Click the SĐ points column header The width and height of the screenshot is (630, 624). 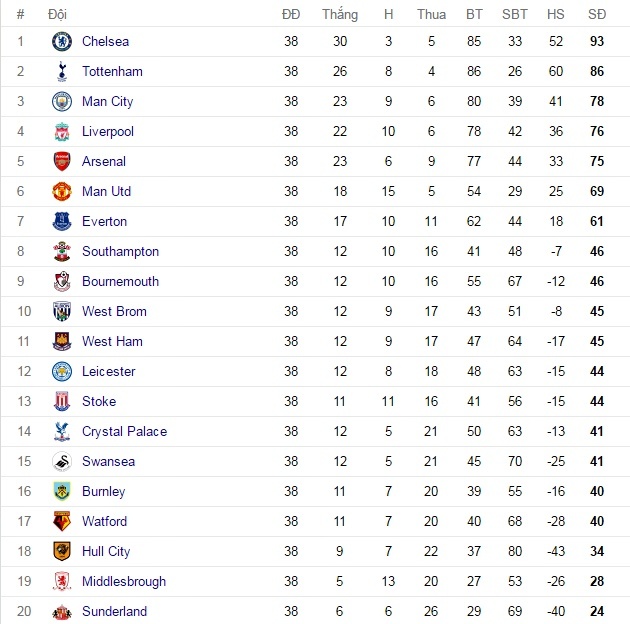tap(597, 15)
